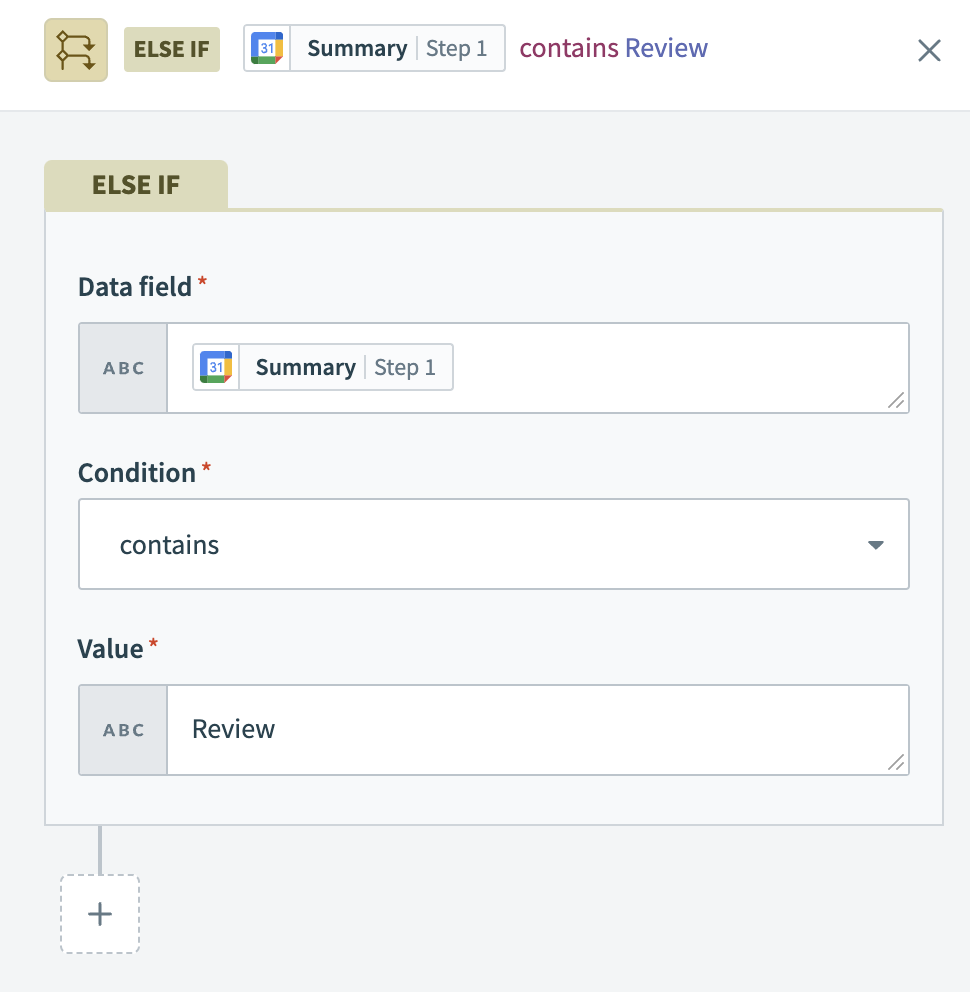The width and height of the screenshot is (970, 992).
Task: Open the Condition dropdown showing contains
Action: click(494, 544)
